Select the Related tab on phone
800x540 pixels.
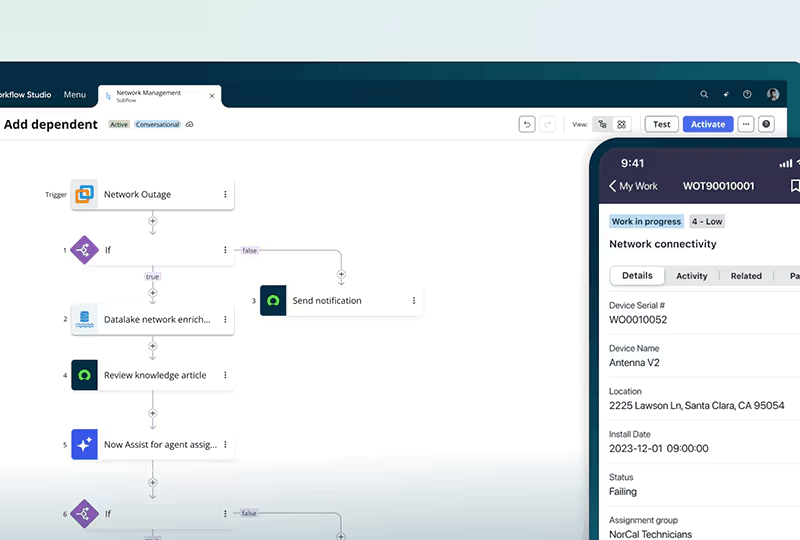coord(746,276)
